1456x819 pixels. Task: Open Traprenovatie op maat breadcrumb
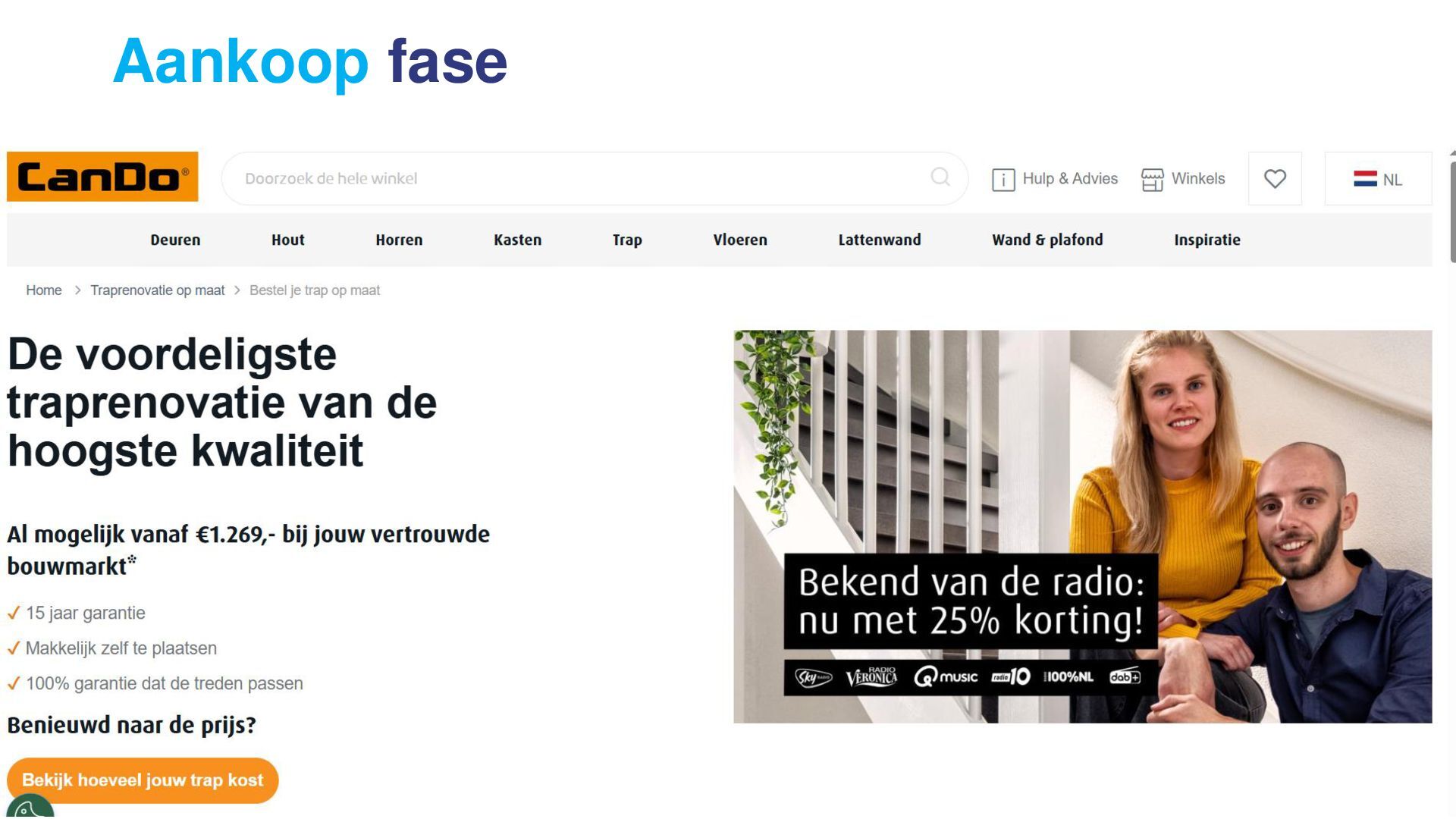click(x=158, y=290)
